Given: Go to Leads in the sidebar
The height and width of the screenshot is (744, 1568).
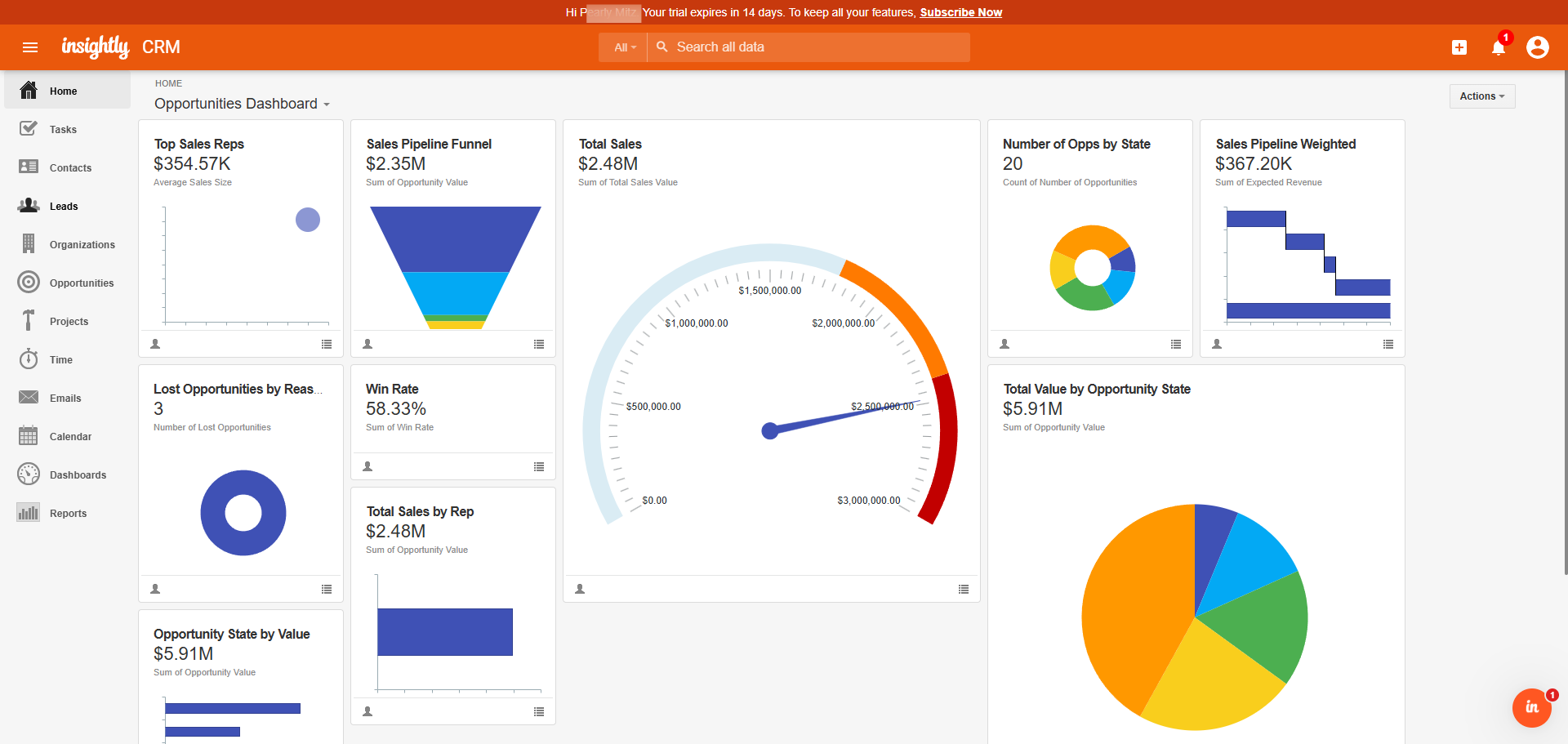Looking at the screenshot, I should click(64, 207).
